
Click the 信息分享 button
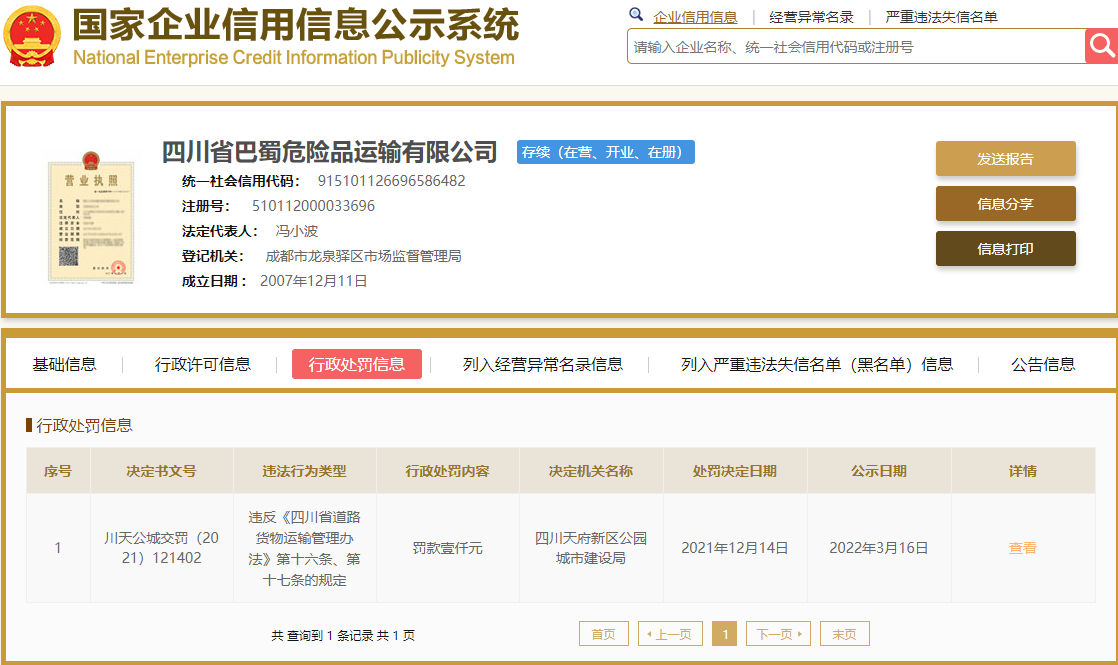pyautogui.click(x=1005, y=203)
